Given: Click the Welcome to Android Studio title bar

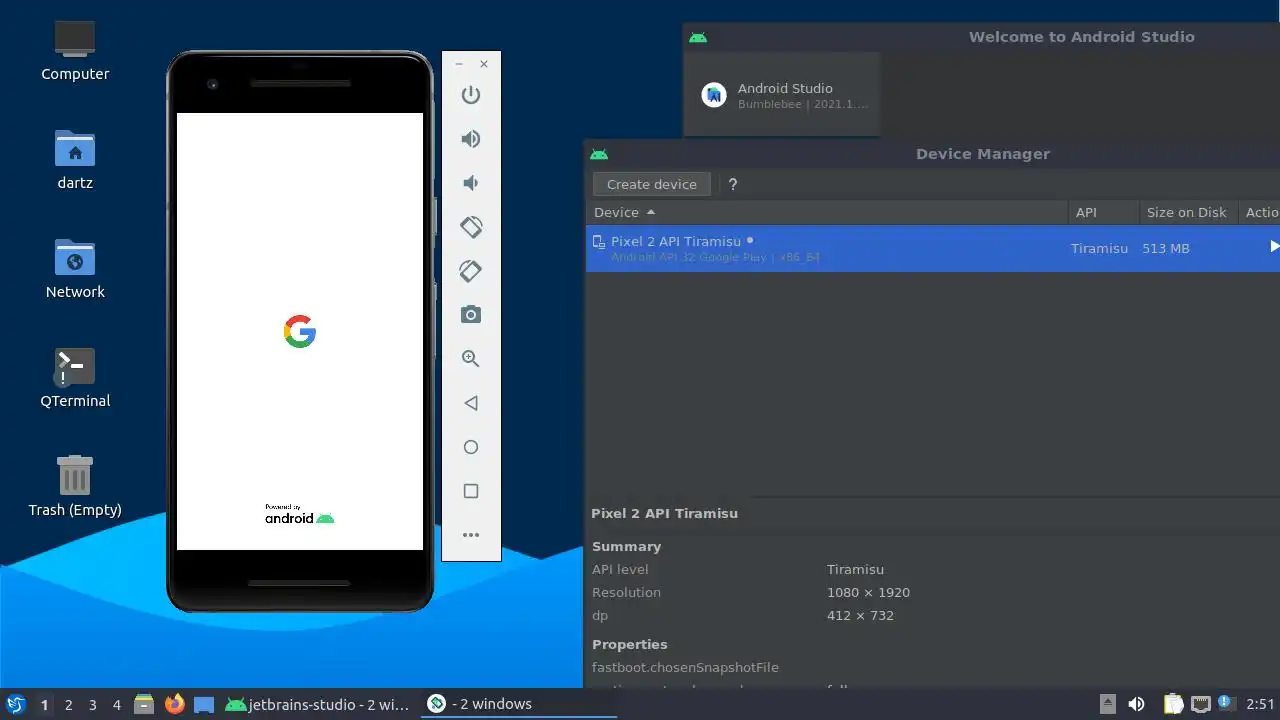Looking at the screenshot, I should tap(981, 37).
